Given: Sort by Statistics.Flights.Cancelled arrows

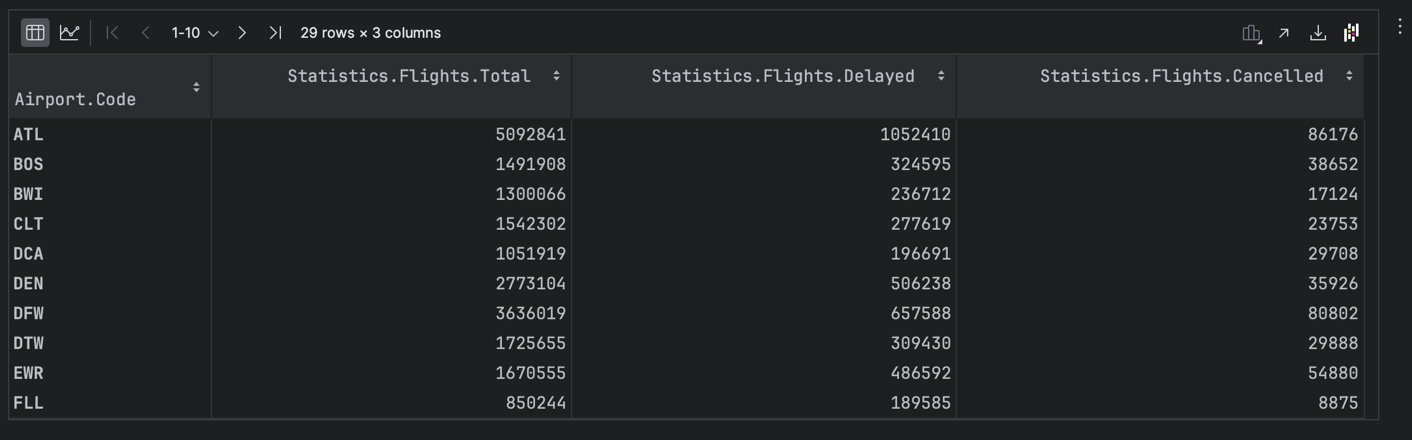Looking at the screenshot, I should tap(1349, 76).
